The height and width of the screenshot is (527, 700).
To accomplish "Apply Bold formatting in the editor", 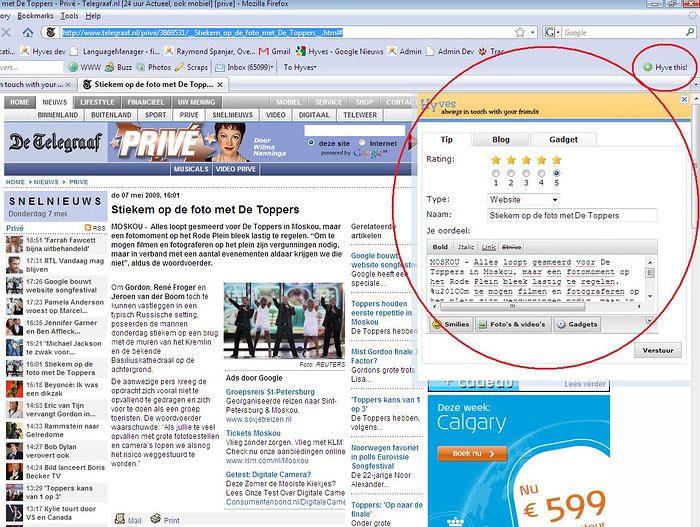I will (x=440, y=246).
